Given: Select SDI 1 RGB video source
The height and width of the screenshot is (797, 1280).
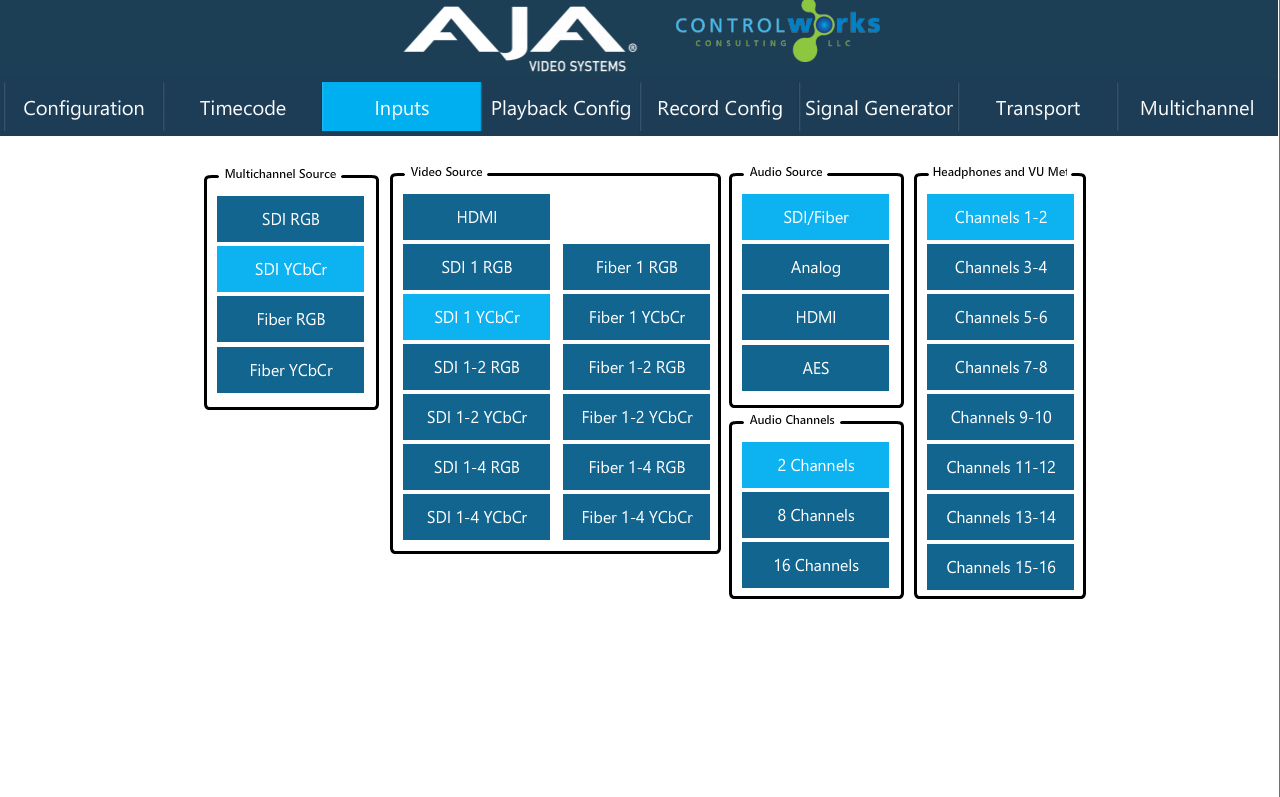Looking at the screenshot, I should (x=476, y=267).
